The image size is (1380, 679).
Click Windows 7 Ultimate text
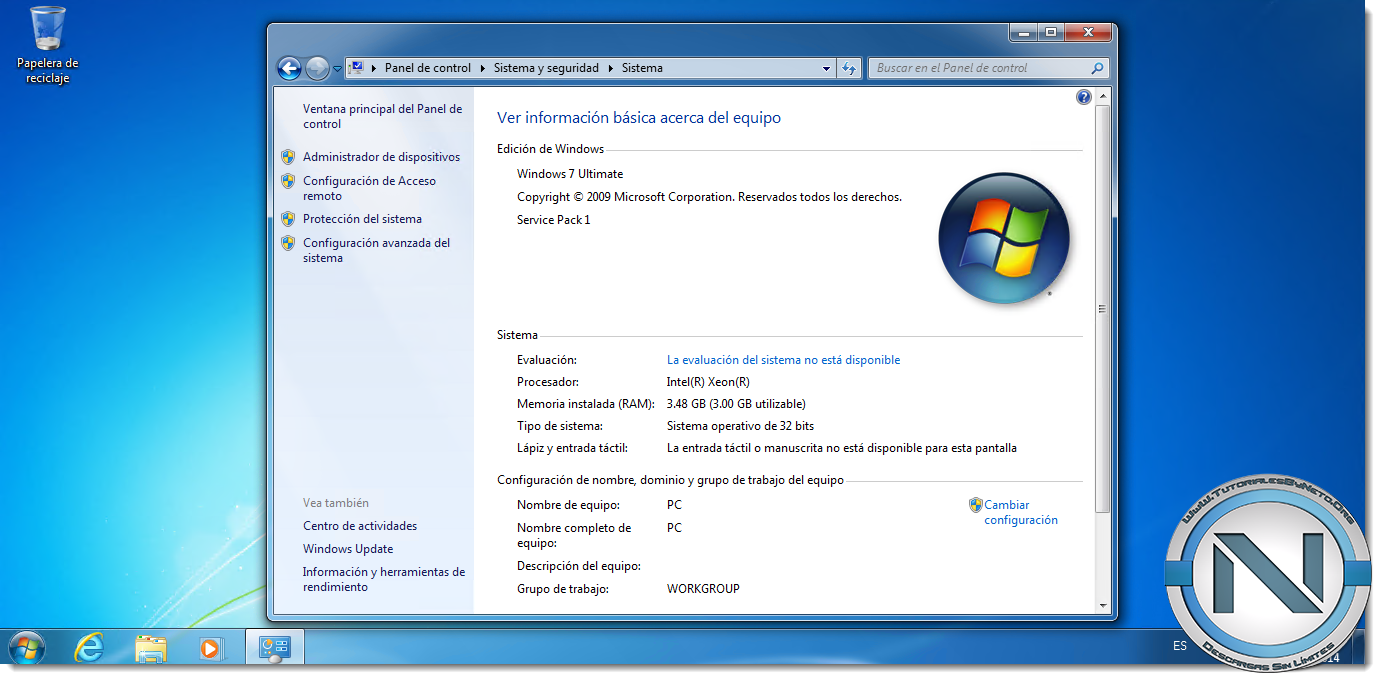pyautogui.click(x=570, y=174)
